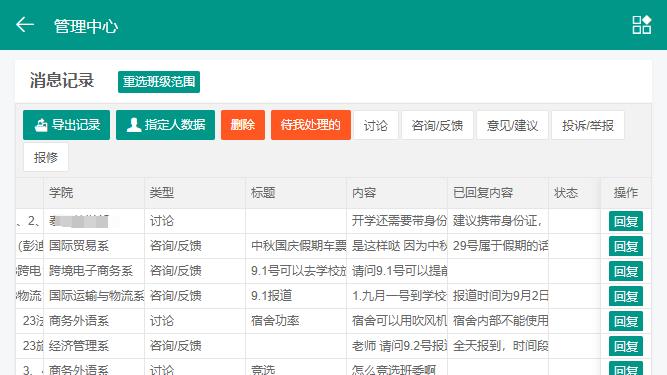Screen dimensions: 667x375
Task: Click the 9.1号可以去学校 title cell
Action: pos(296,271)
